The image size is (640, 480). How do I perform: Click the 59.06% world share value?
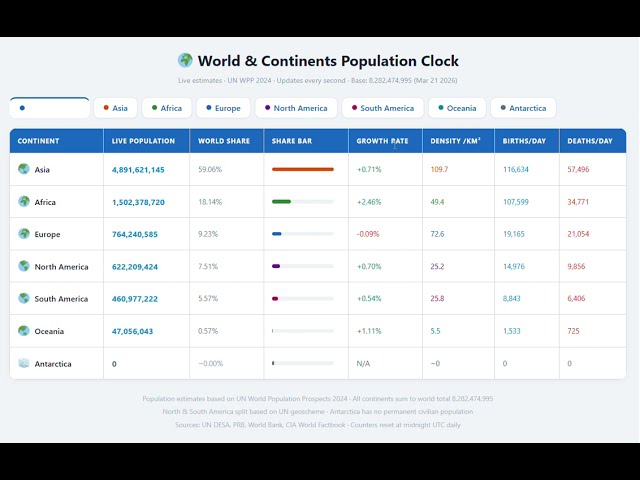tap(210, 169)
